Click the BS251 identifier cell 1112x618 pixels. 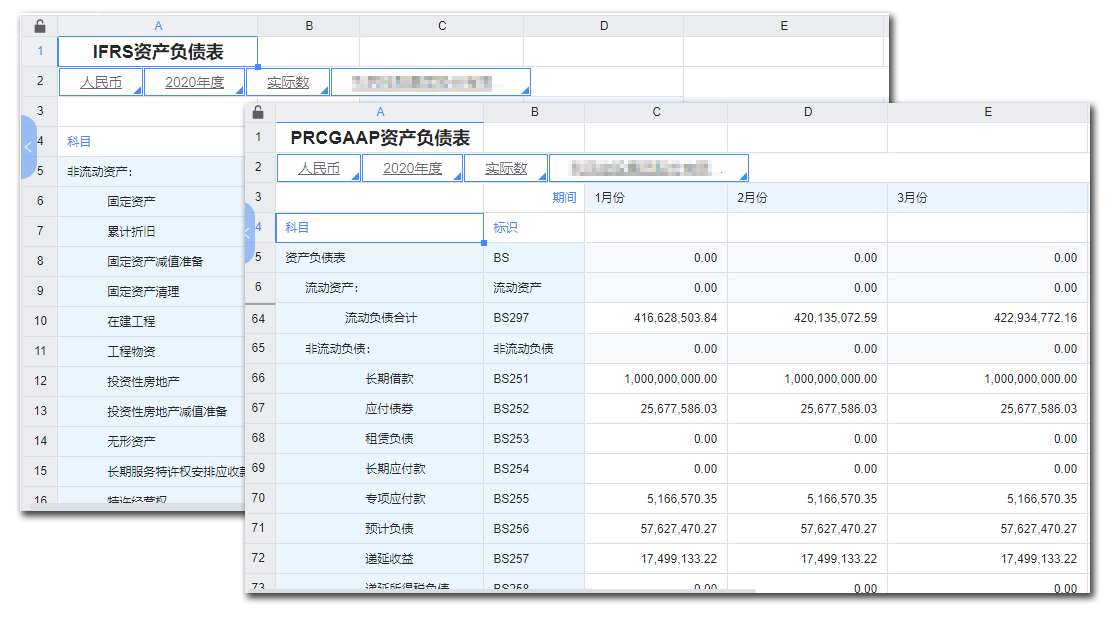534,379
